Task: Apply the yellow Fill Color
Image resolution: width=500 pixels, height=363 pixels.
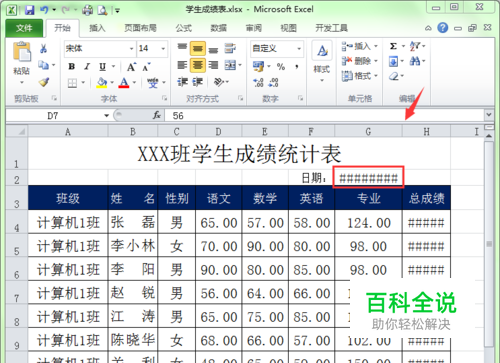Action: (x=102, y=82)
